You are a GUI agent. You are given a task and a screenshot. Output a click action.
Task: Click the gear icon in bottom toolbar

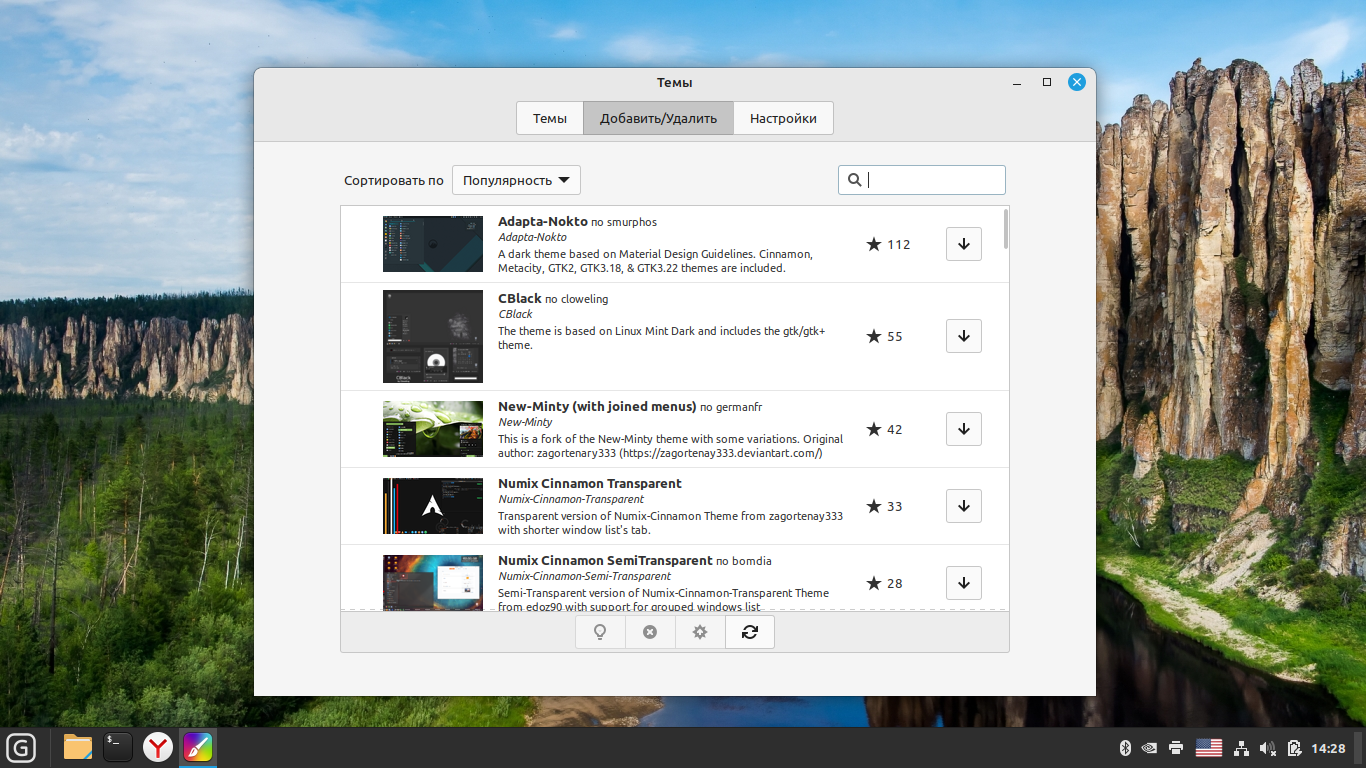[700, 632]
